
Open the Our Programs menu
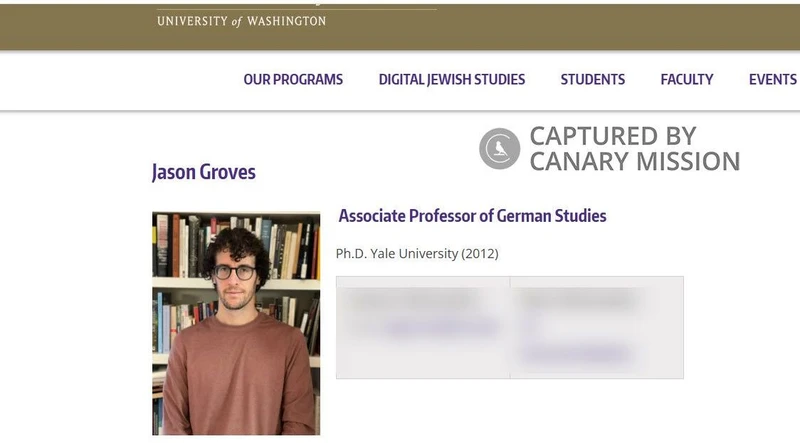click(x=293, y=80)
